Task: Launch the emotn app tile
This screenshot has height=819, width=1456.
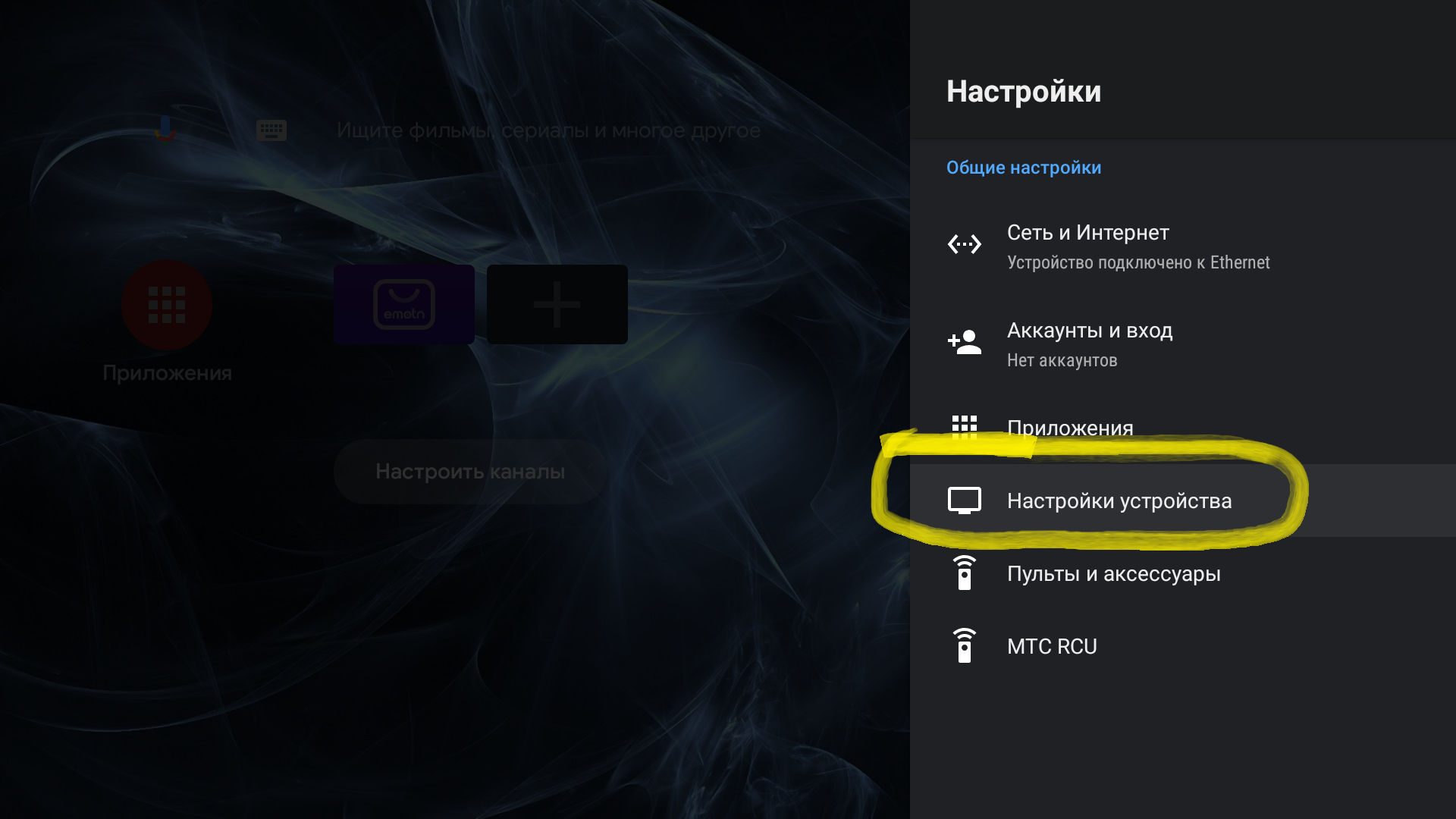Action: pyautogui.click(x=404, y=304)
